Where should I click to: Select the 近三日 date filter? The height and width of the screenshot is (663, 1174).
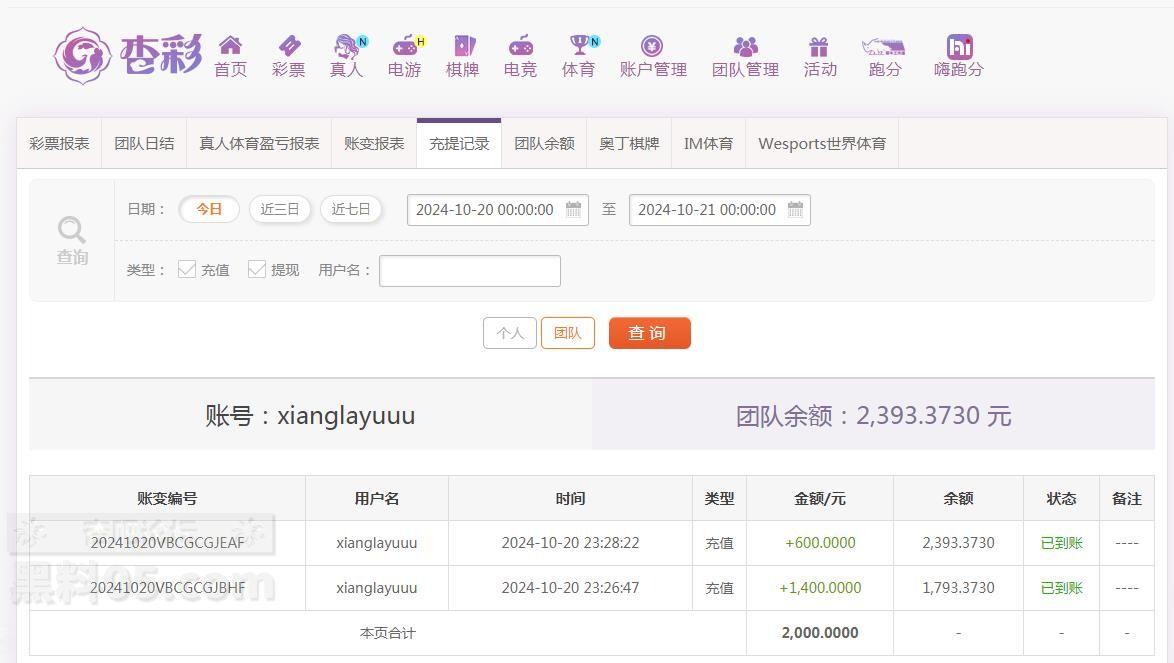tap(279, 210)
